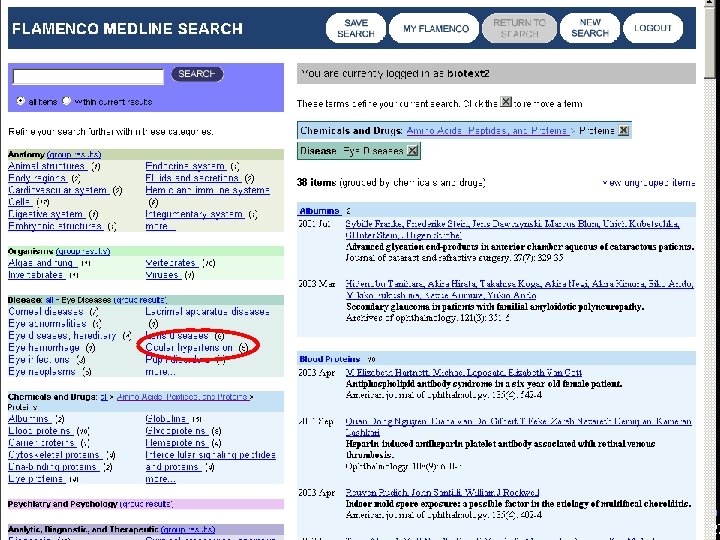This screenshot has height=540, width=720.
Task: Log out with the Logout button
Action: (652, 28)
